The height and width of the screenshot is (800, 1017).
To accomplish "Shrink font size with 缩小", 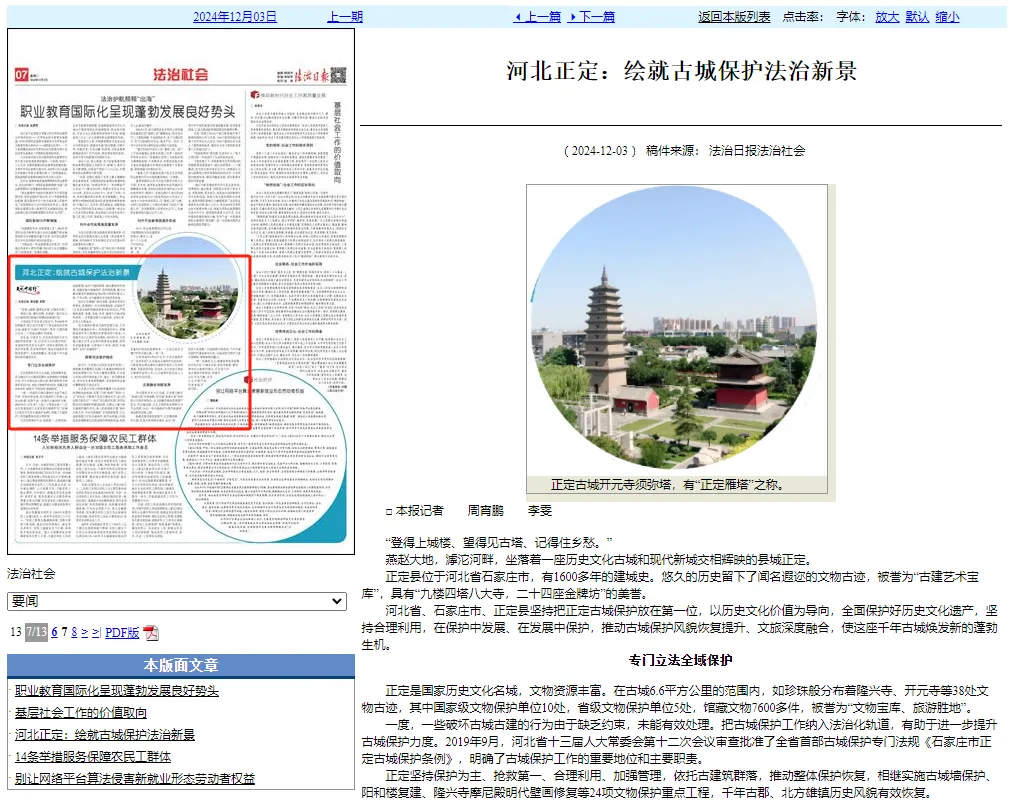I will pos(947,17).
